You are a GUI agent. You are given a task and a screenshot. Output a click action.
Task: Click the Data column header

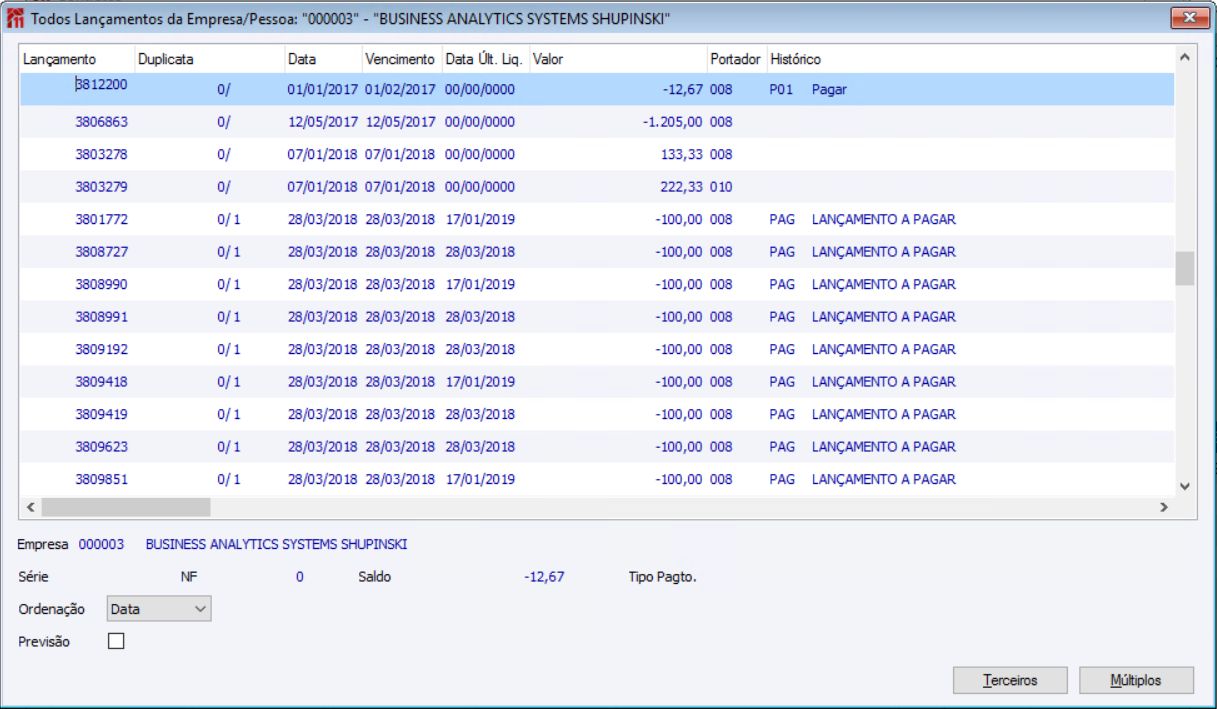click(x=323, y=59)
